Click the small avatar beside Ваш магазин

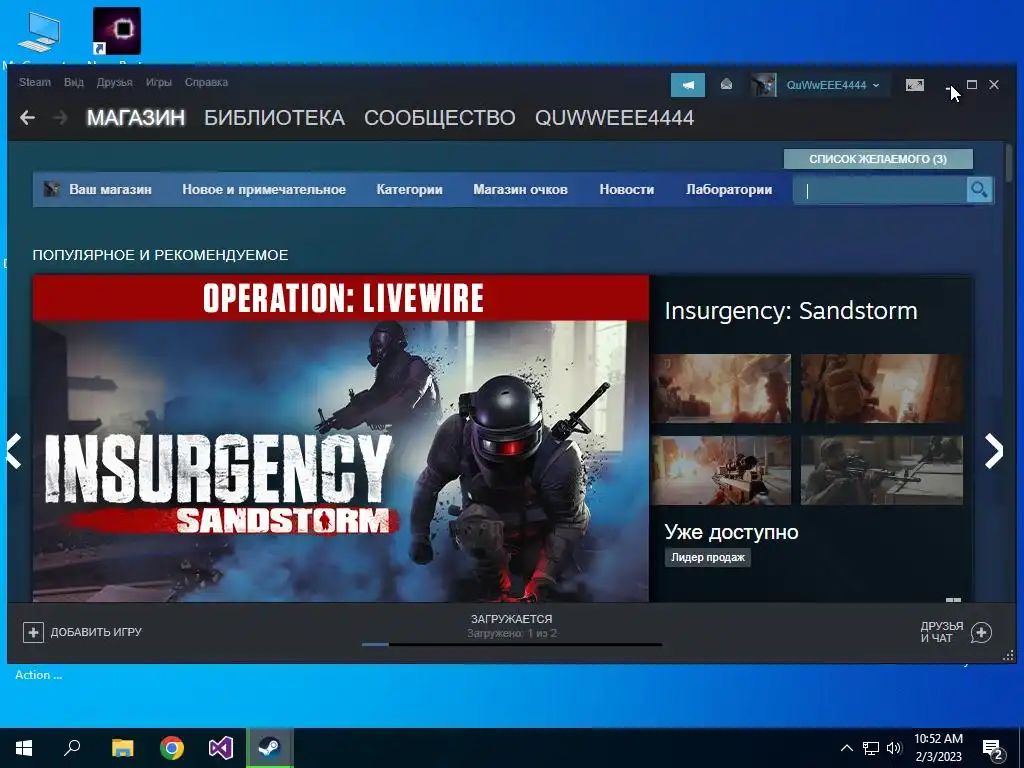pyautogui.click(x=52, y=189)
